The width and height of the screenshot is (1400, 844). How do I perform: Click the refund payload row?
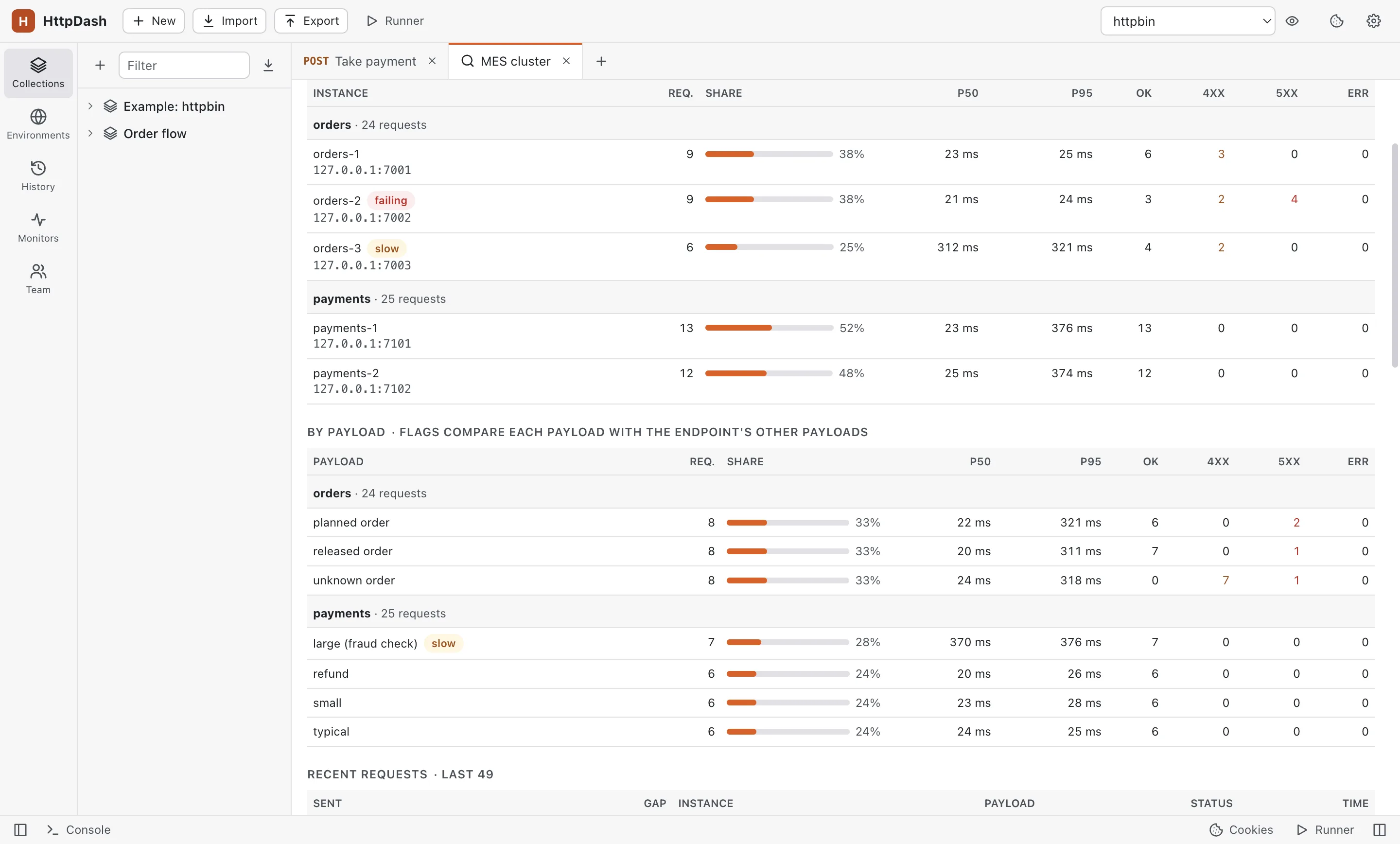[x=841, y=674]
